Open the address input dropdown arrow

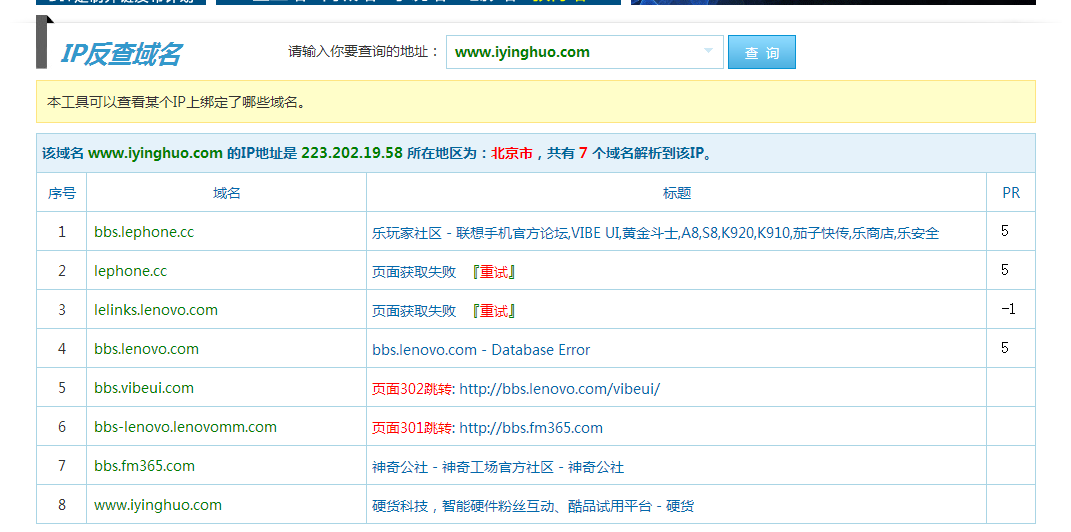[x=708, y=51]
